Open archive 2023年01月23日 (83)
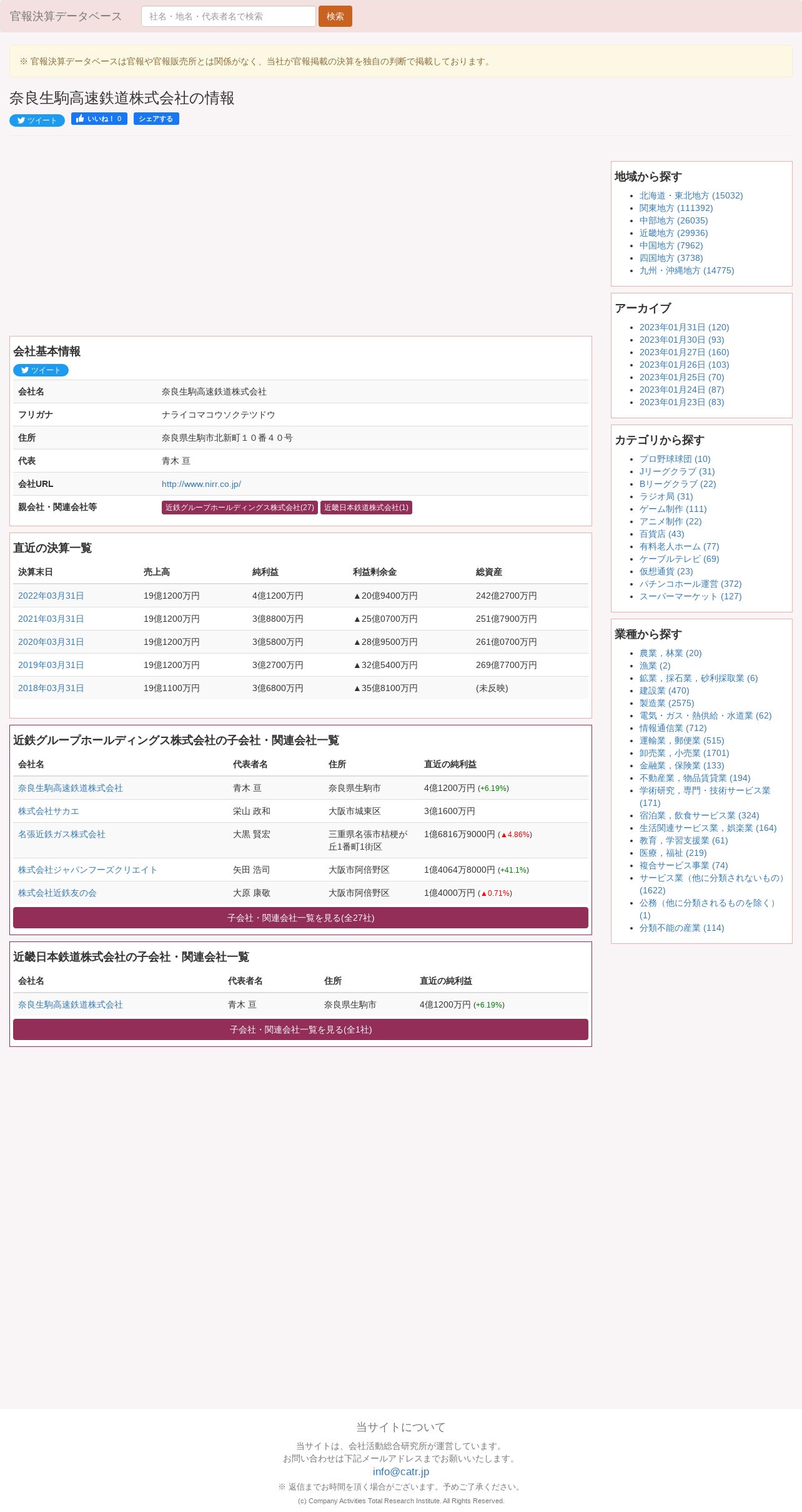The width and height of the screenshot is (802, 1512). (681, 402)
